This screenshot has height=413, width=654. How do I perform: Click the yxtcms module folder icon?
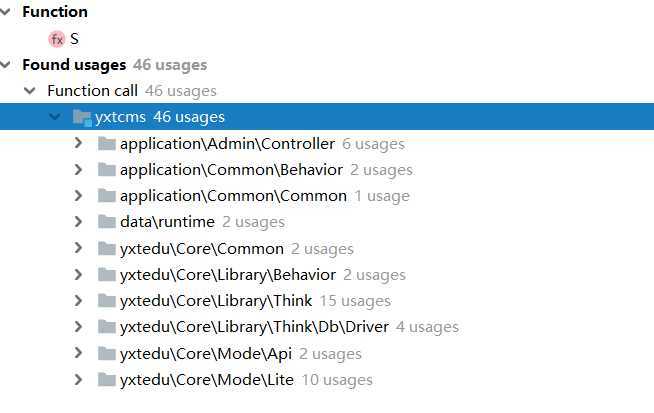pyautogui.click(x=82, y=117)
